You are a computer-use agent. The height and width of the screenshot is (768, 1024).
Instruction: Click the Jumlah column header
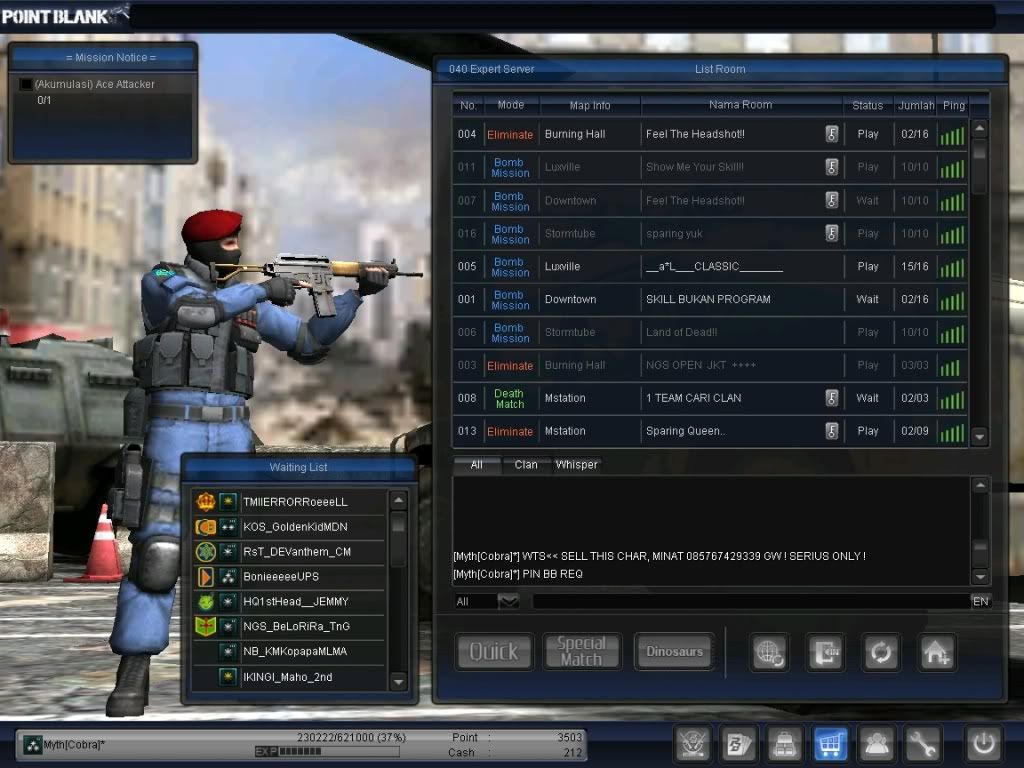click(x=916, y=105)
